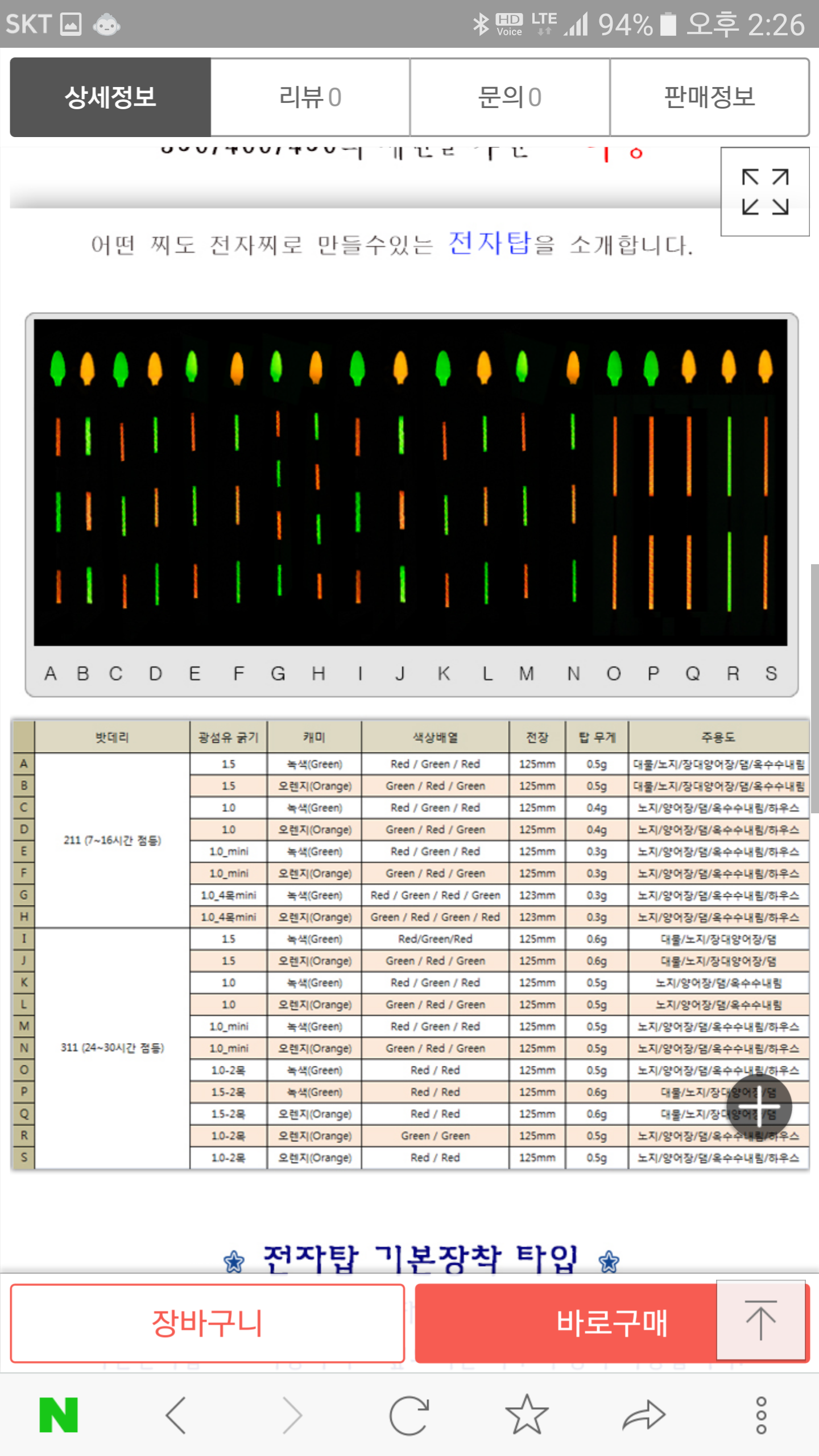This screenshot has height=1456, width=819.
Task: Tap the blue 전자탑 highlighted text
Action: point(489,243)
